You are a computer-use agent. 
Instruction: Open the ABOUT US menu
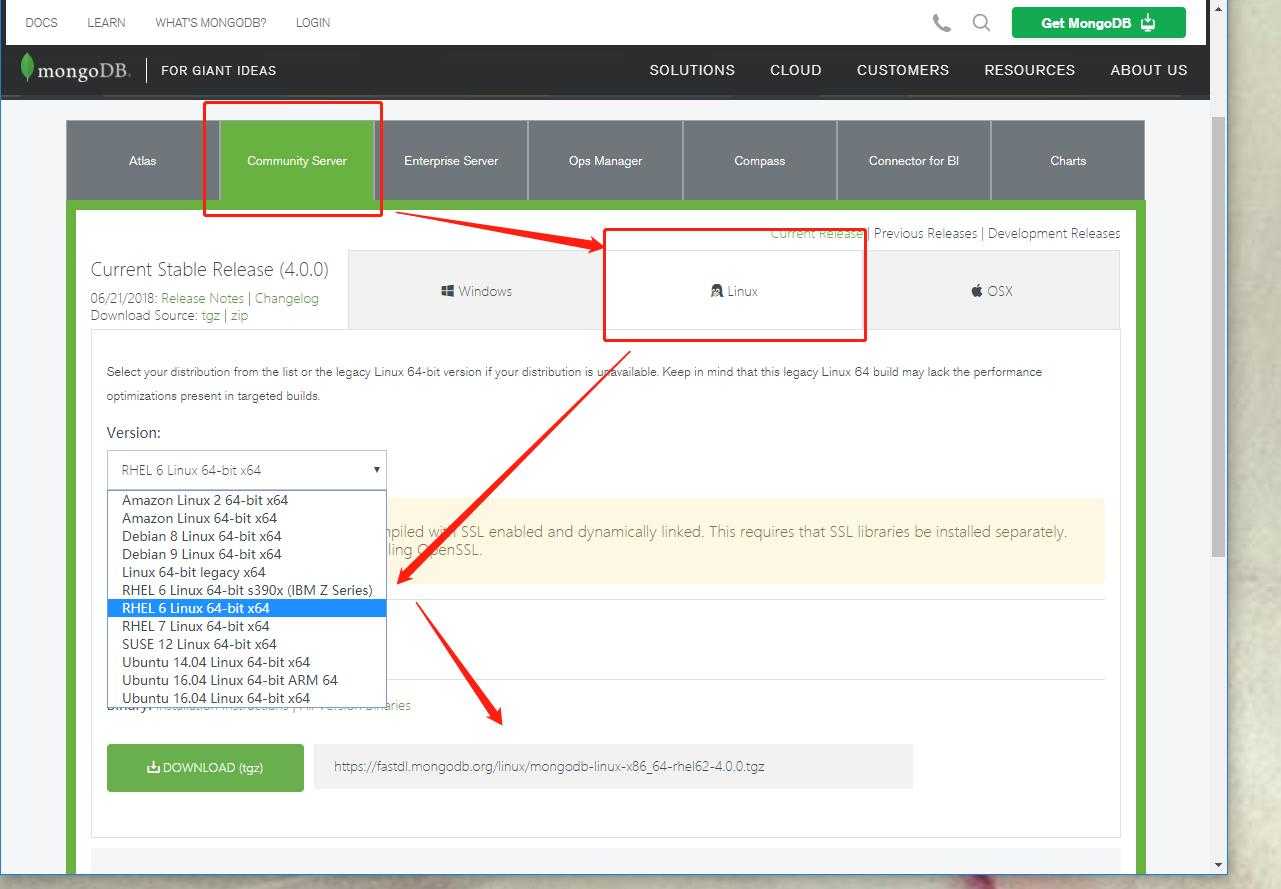[1149, 70]
